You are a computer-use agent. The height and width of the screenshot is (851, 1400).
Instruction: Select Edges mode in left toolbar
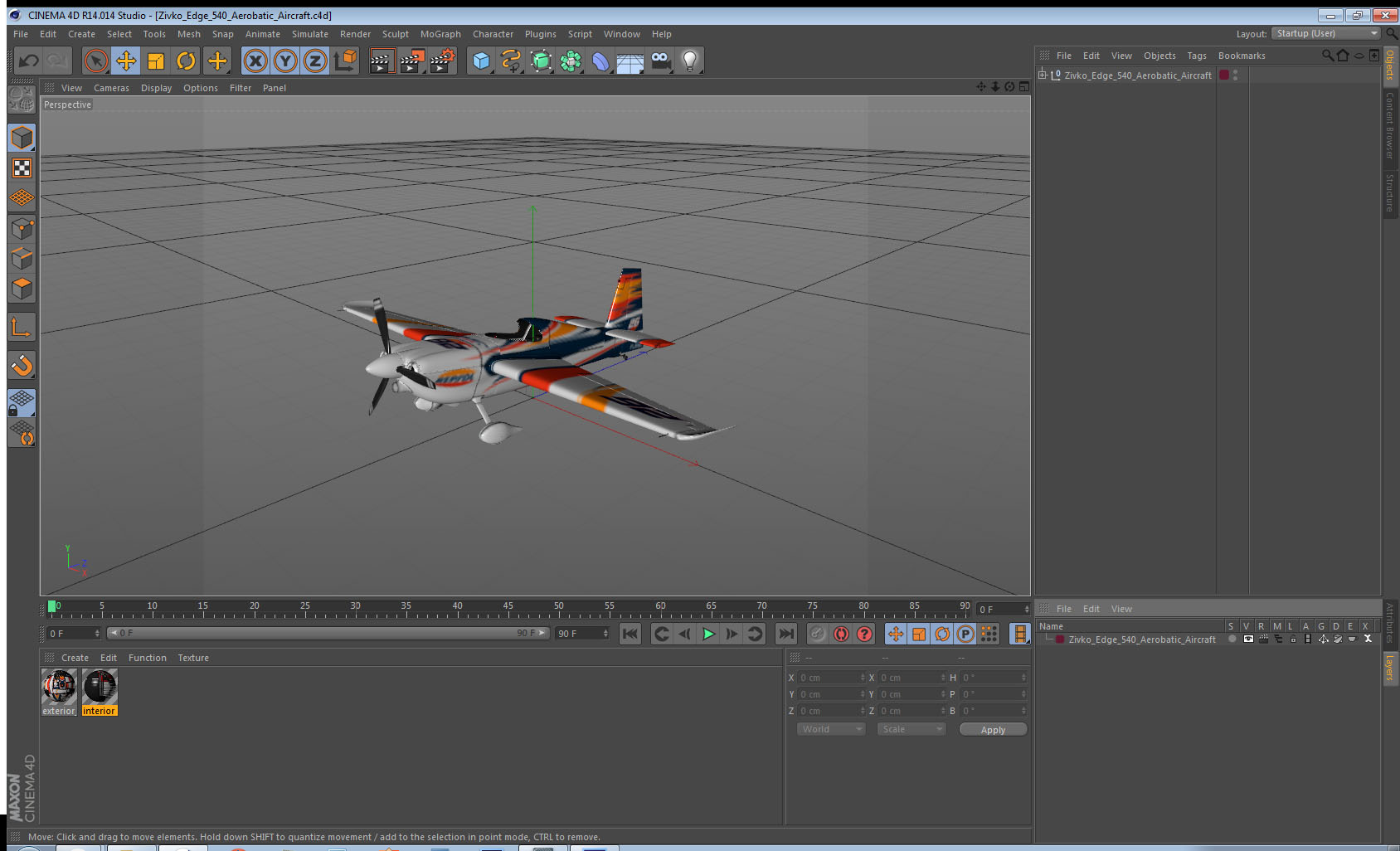pyautogui.click(x=22, y=259)
